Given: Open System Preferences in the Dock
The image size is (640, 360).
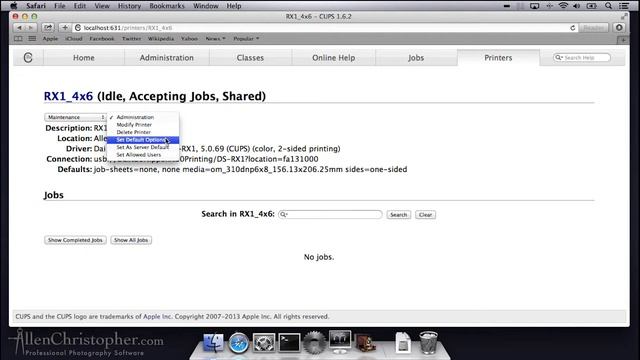Looking at the screenshot, I should tap(264, 342).
